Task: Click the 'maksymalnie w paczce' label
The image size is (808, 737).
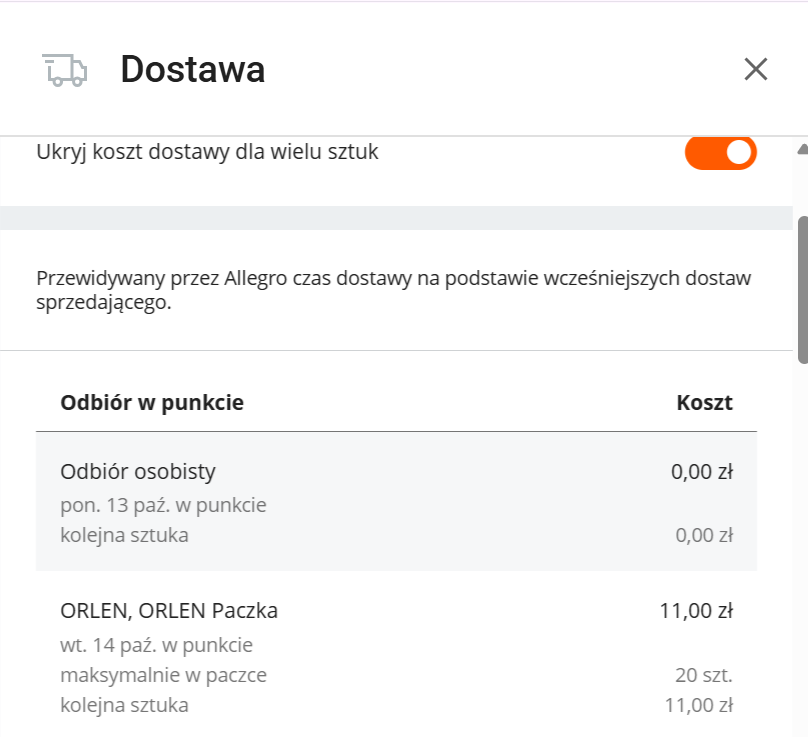Action: pos(163,675)
